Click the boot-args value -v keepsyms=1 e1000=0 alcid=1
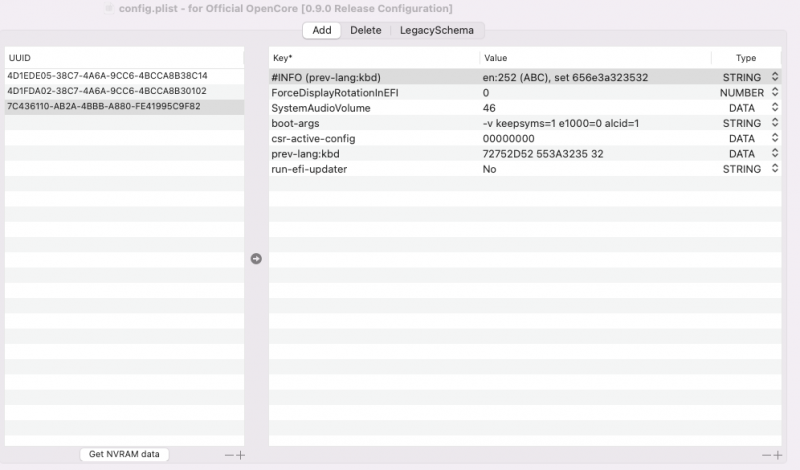Viewport: 800px width, 470px height. point(561,123)
